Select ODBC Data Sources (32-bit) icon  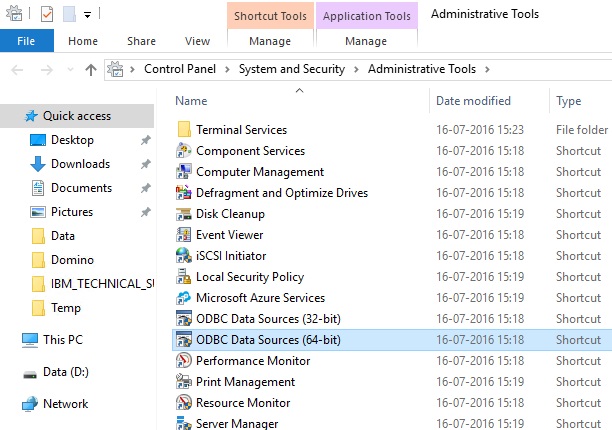click(x=184, y=319)
